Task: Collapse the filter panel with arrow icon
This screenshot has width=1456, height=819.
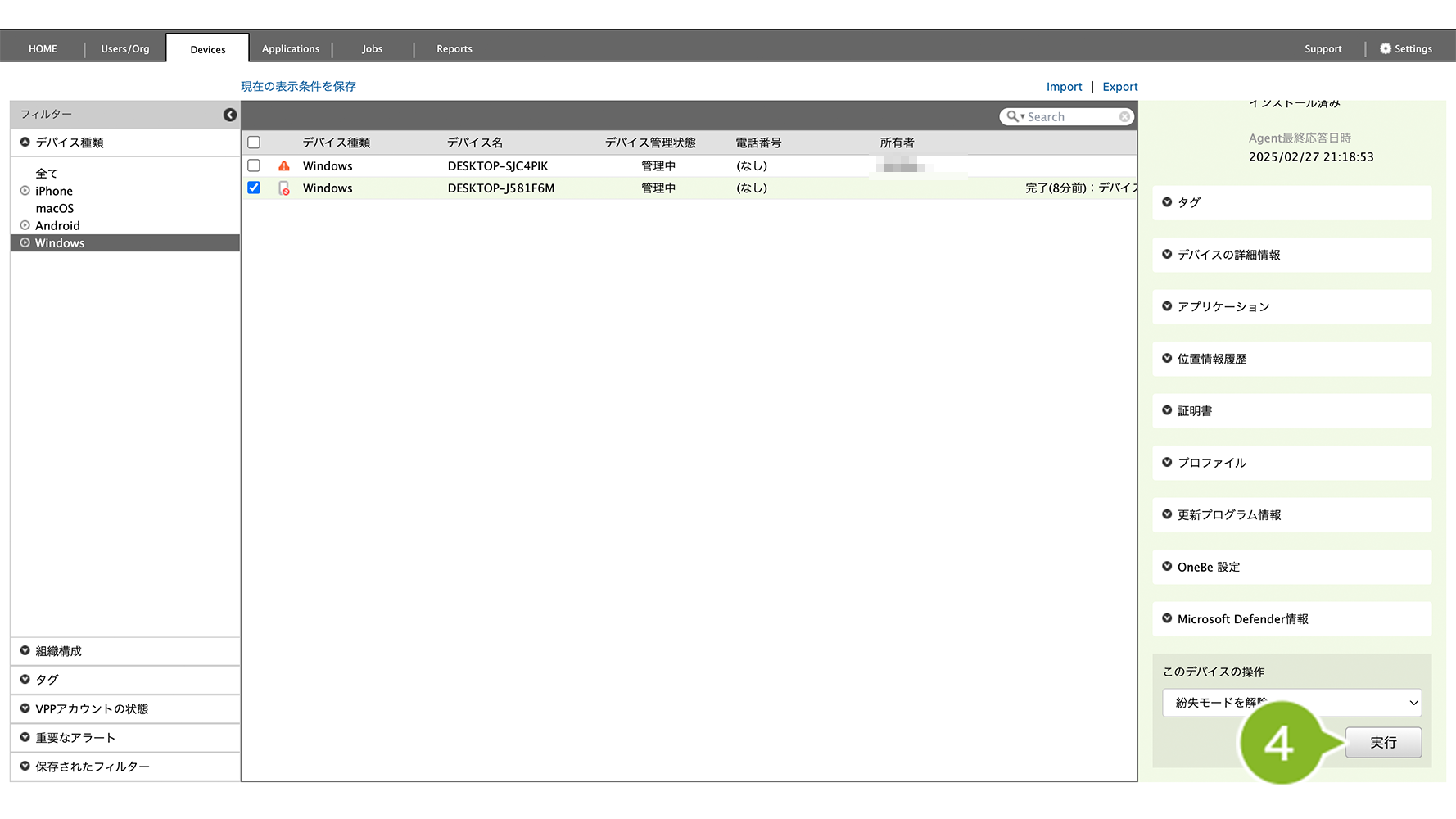Action: [x=230, y=115]
